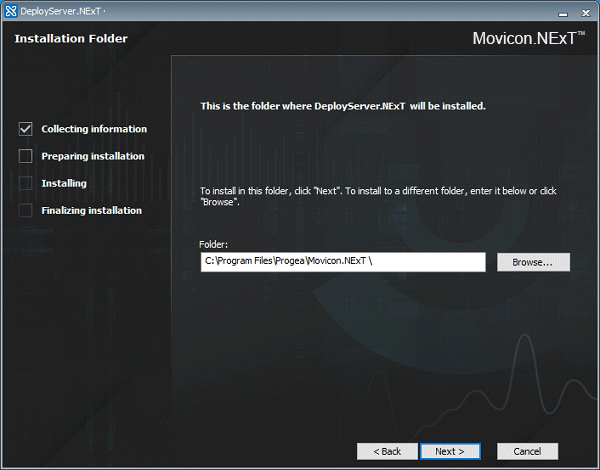Go to previous step with Back
The height and width of the screenshot is (470, 600).
pos(387,451)
